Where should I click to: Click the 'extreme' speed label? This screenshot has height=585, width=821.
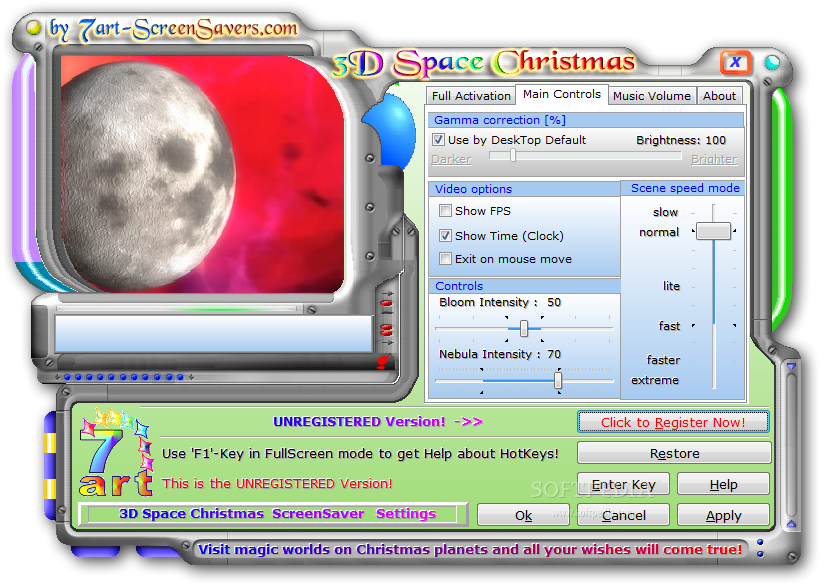(x=654, y=380)
